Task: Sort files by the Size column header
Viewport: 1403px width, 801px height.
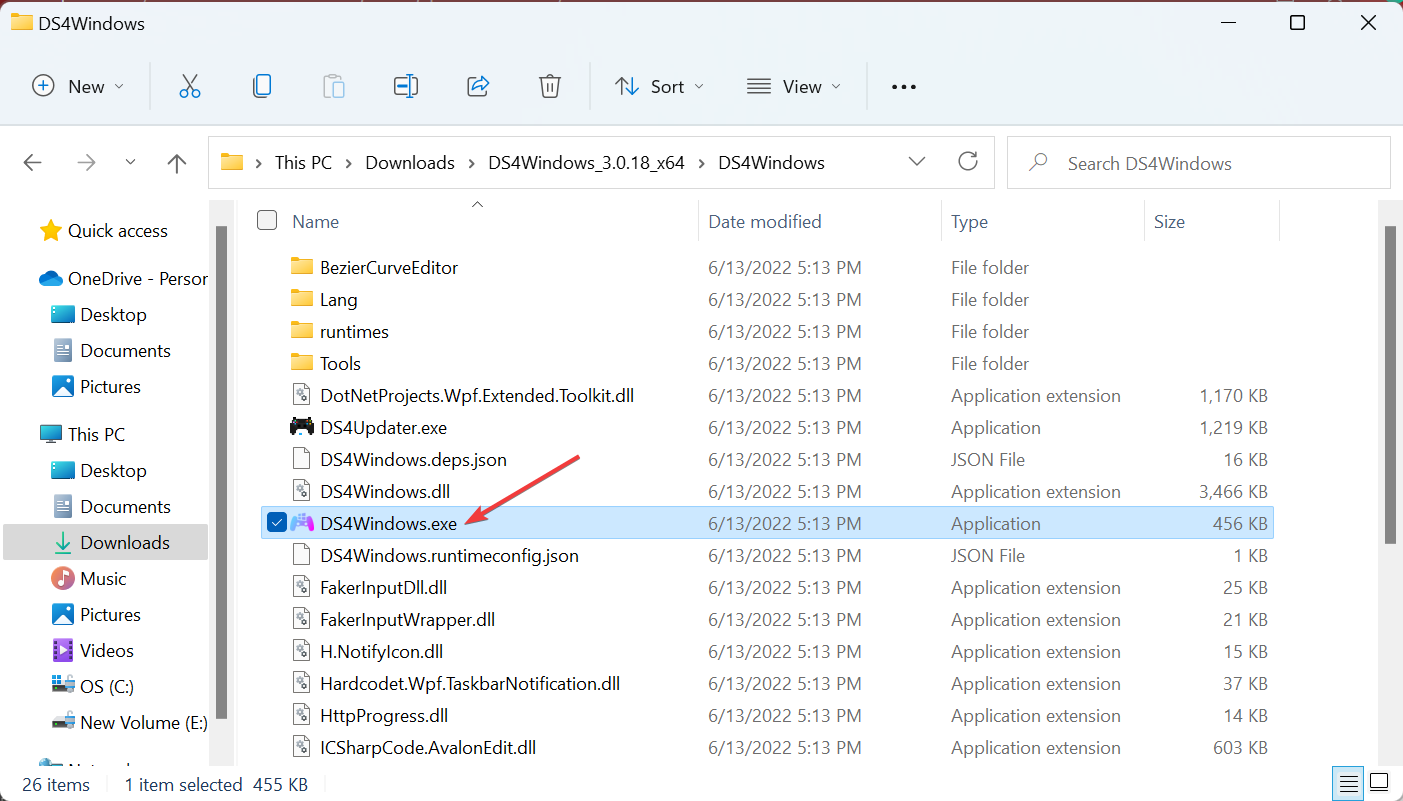Action: [1170, 220]
